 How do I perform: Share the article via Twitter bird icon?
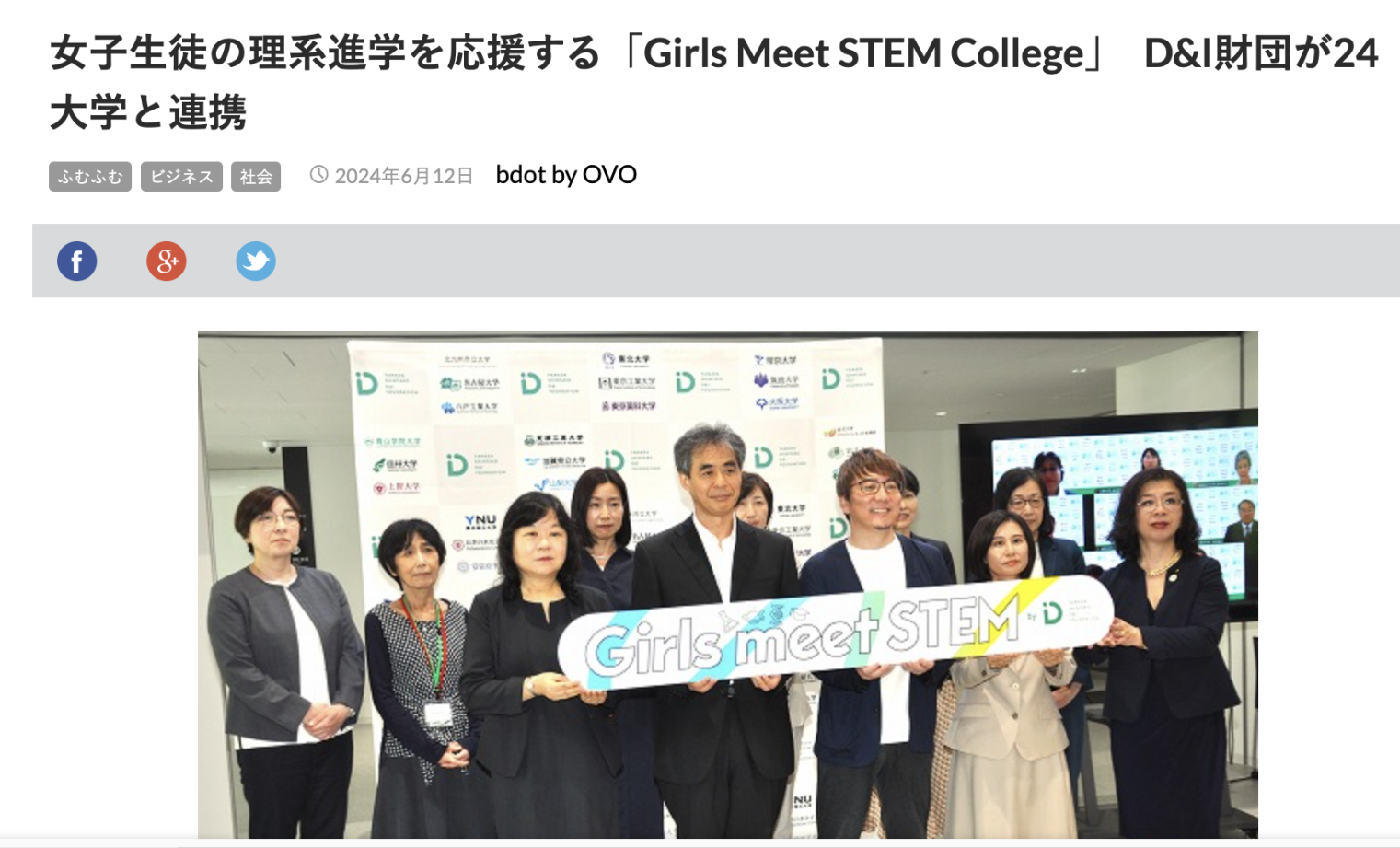pyautogui.click(x=256, y=261)
